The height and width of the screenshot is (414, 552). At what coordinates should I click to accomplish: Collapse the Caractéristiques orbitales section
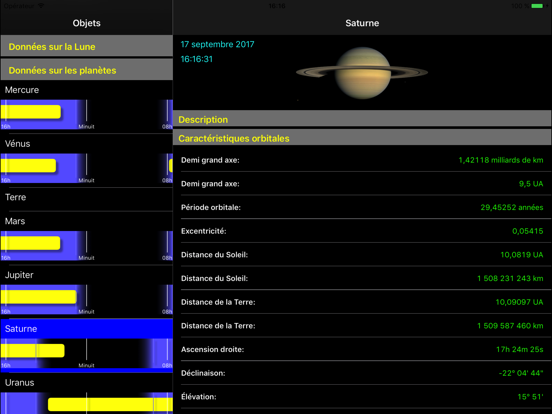362,138
